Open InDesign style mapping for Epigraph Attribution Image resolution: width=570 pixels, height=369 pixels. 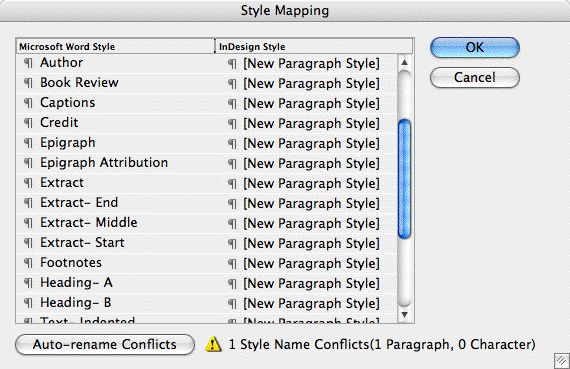click(x=312, y=164)
